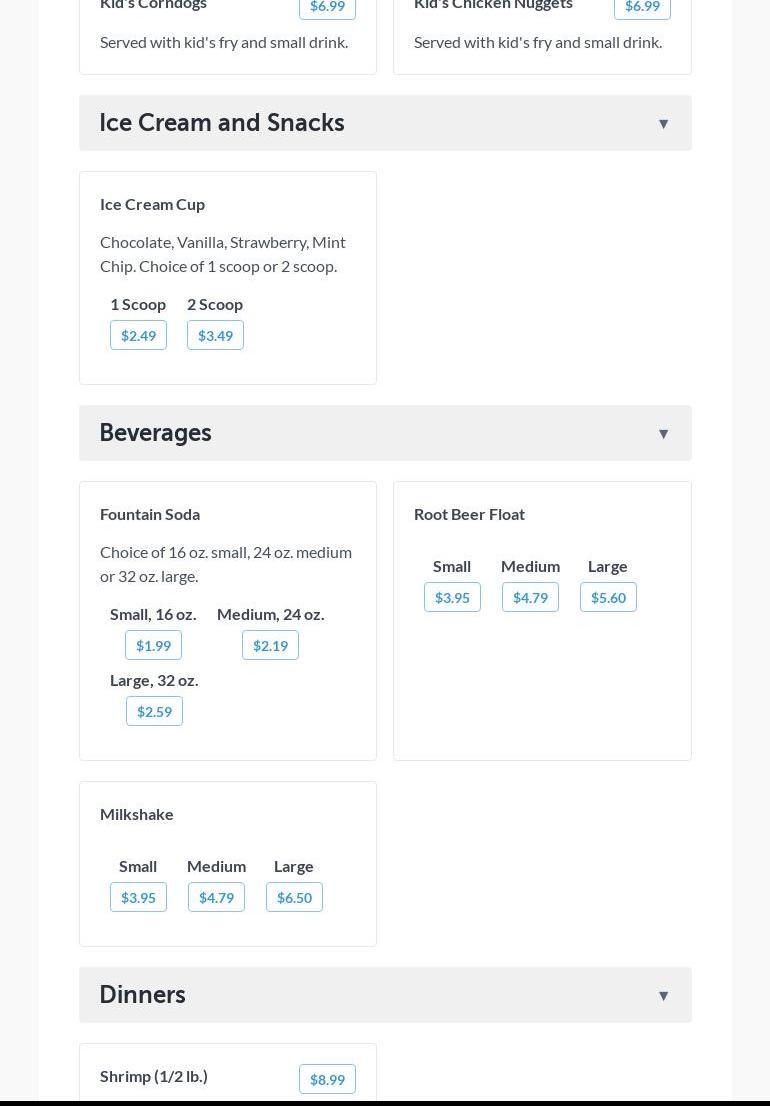Add Small Milkshake at $3.95

pyautogui.click(x=138, y=897)
